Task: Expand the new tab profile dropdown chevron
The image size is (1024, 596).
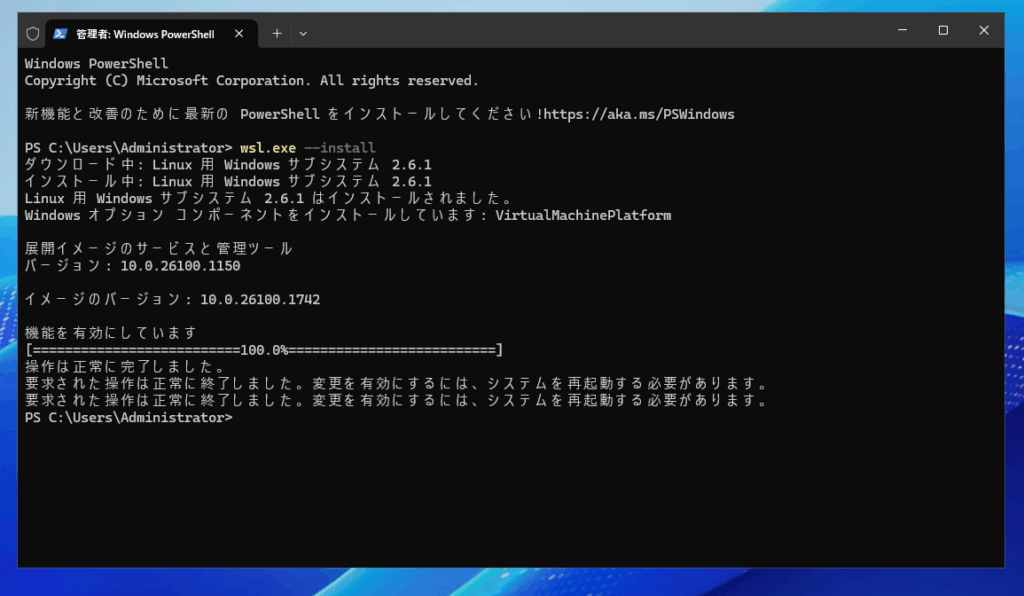Action: pyautogui.click(x=303, y=33)
